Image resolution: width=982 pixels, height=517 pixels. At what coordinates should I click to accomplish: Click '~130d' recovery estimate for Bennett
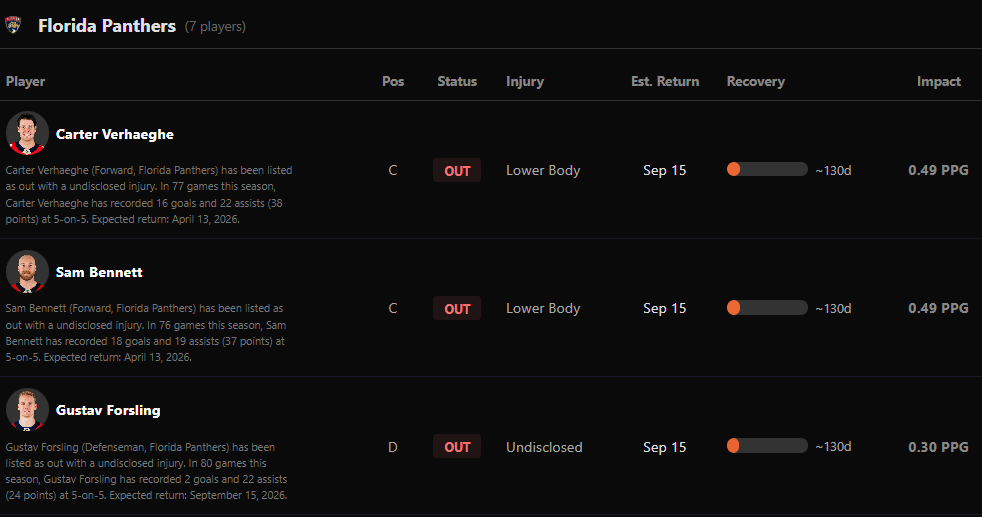coord(833,309)
